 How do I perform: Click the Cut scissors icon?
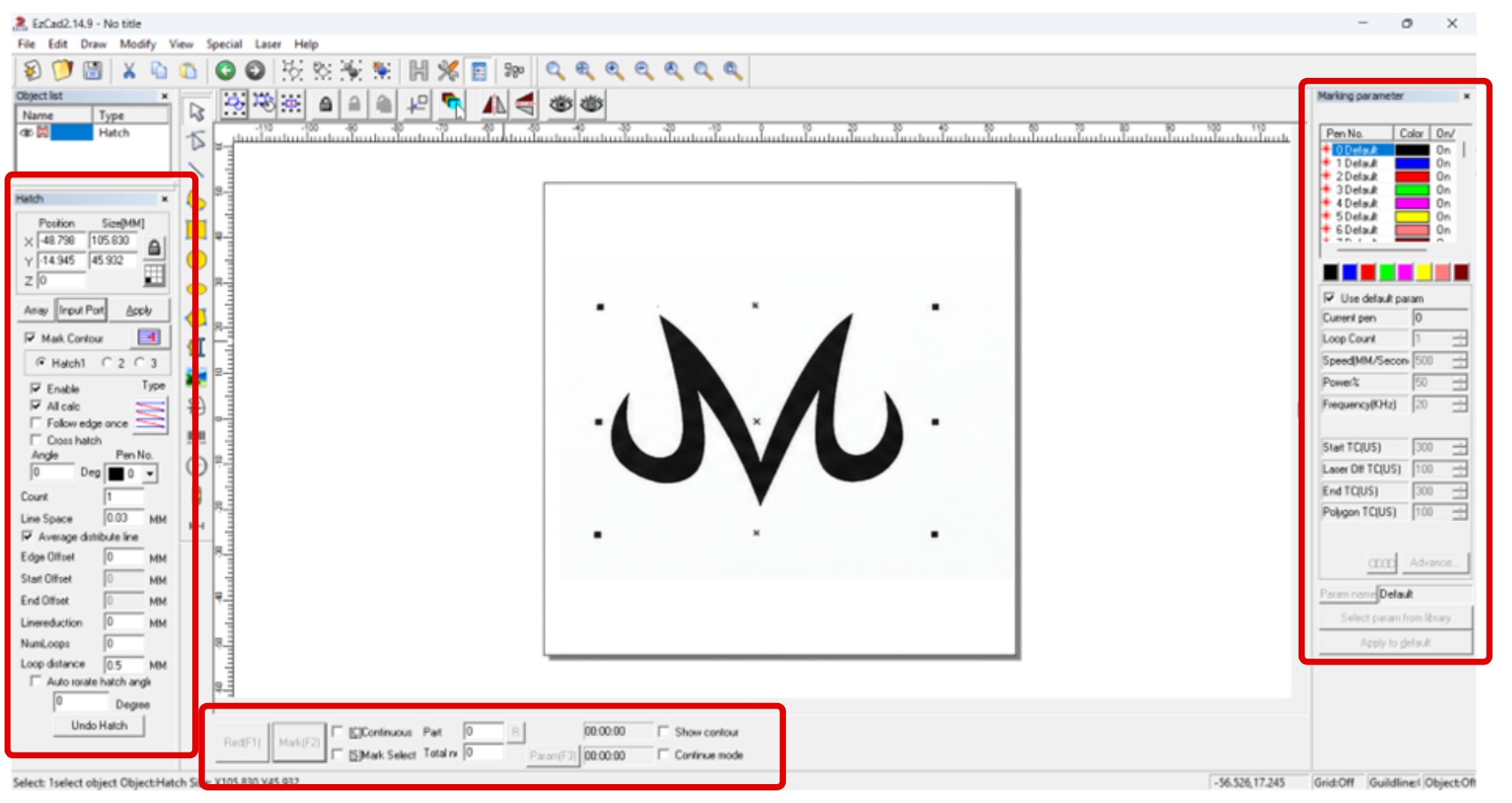129,71
